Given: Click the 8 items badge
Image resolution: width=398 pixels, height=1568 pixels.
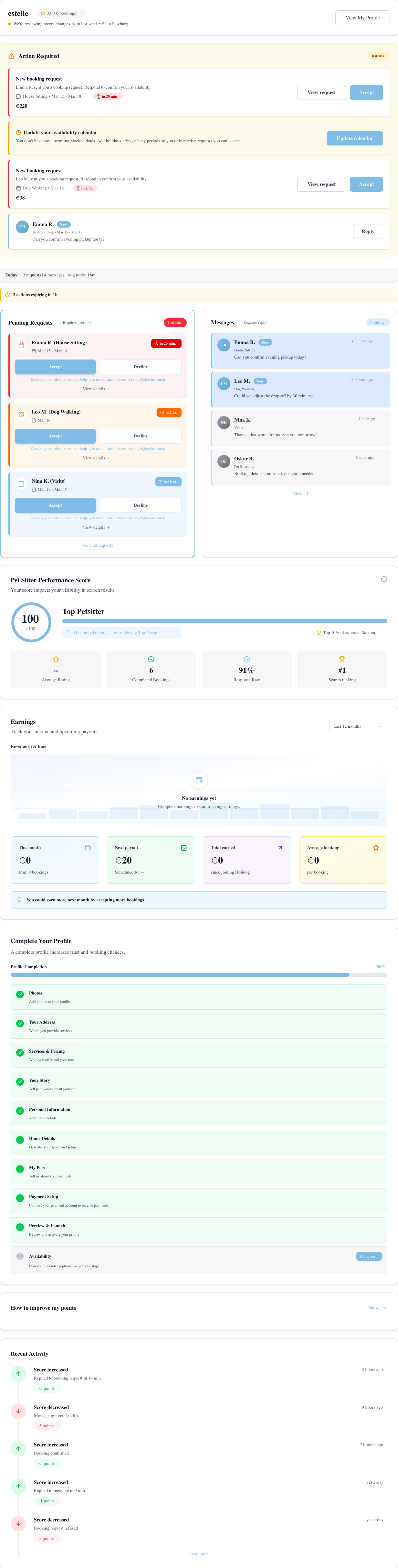Looking at the screenshot, I should [379, 56].
